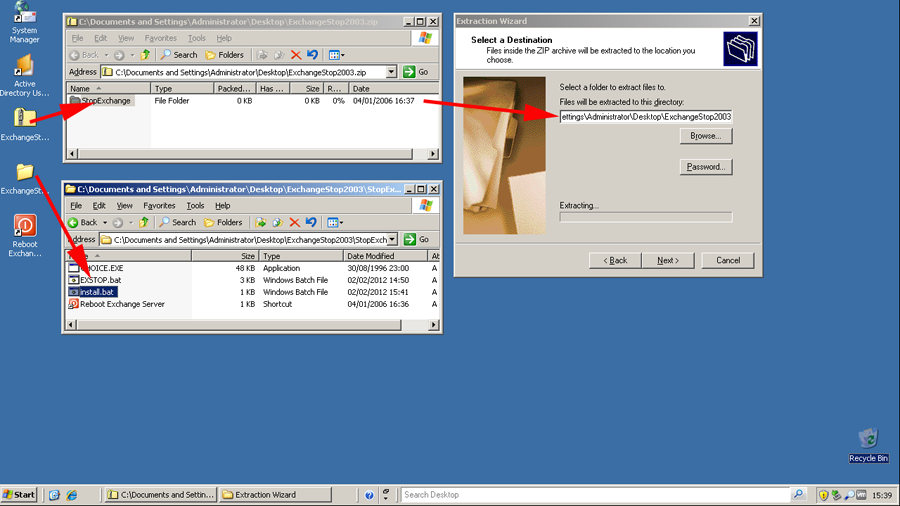Click zip window horizontal scrollbar right arrow
The width and height of the screenshot is (900, 506).
pos(433,154)
